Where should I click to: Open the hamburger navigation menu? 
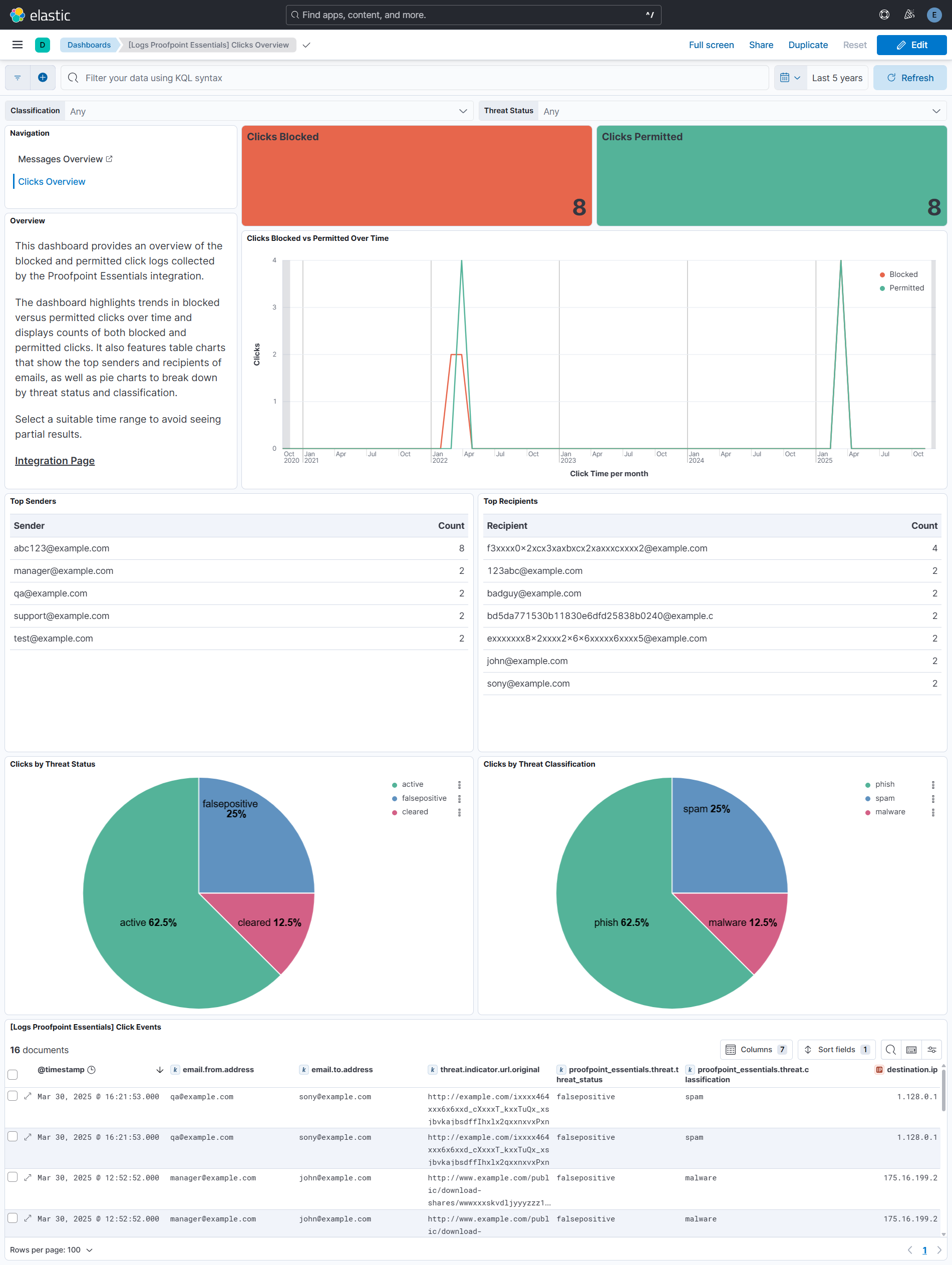(x=17, y=45)
